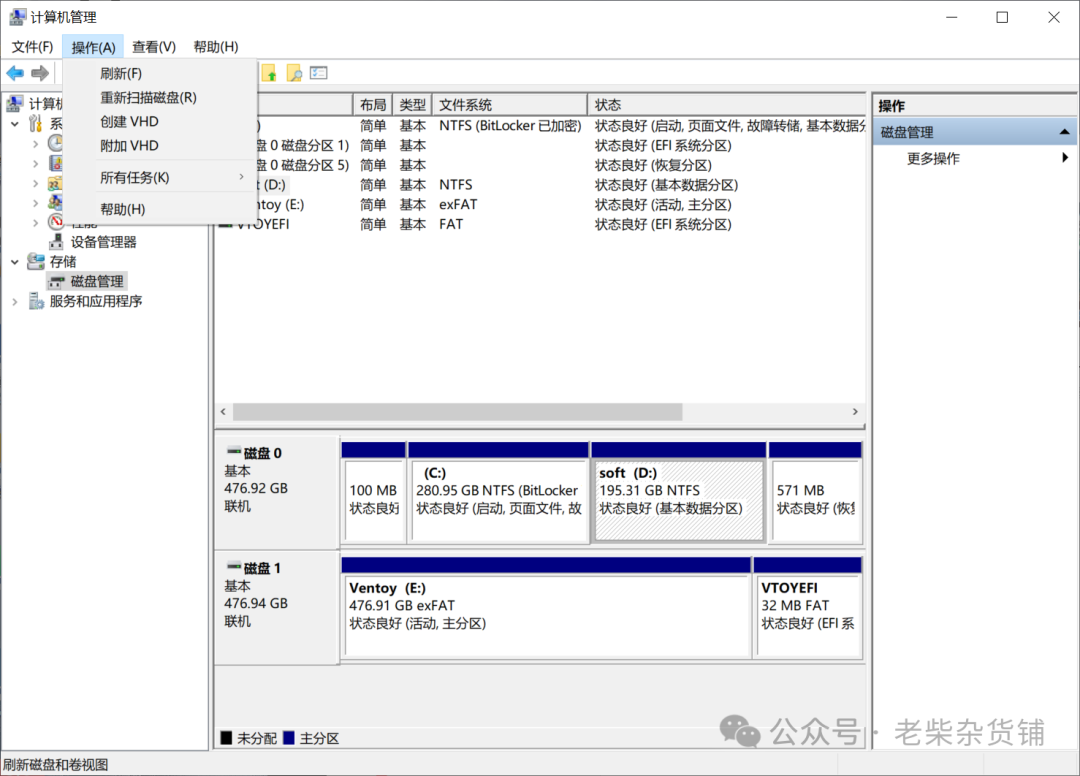This screenshot has width=1080, height=776.
Task: Click the exFAT file system cell
Action: coord(458,205)
